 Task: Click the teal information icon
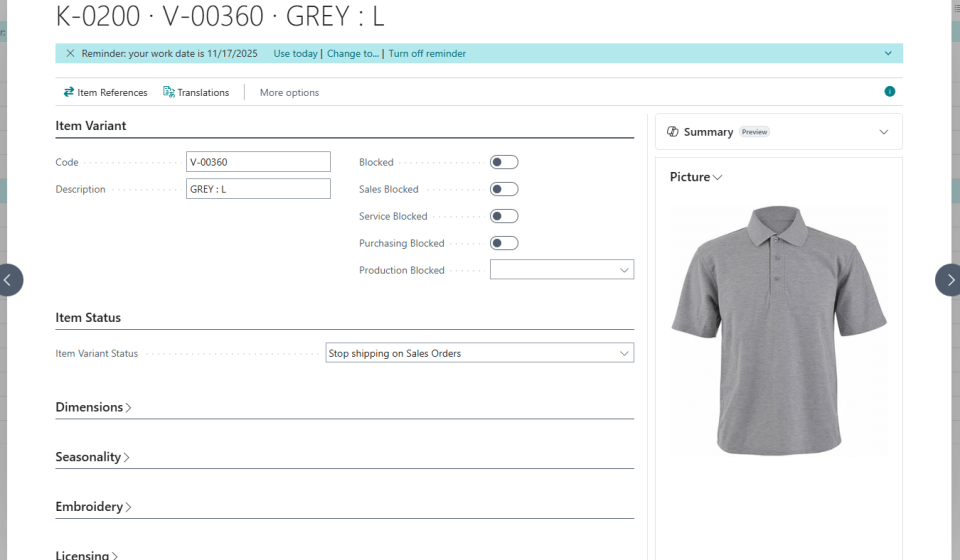[889, 92]
